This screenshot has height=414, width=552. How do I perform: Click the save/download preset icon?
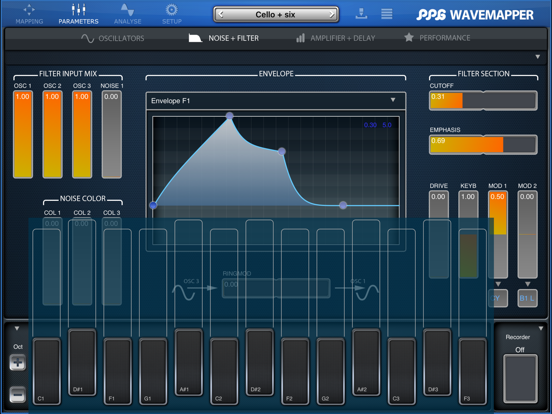pyautogui.click(x=362, y=14)
